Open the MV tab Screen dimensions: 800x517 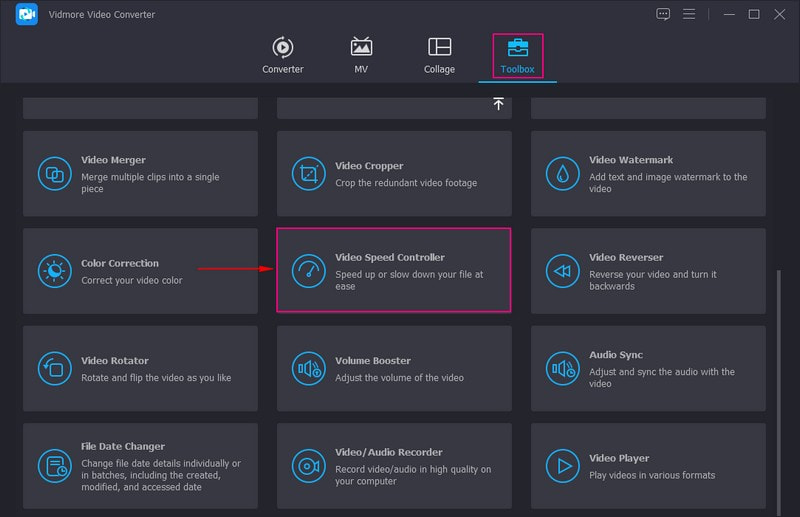[361, 56]
